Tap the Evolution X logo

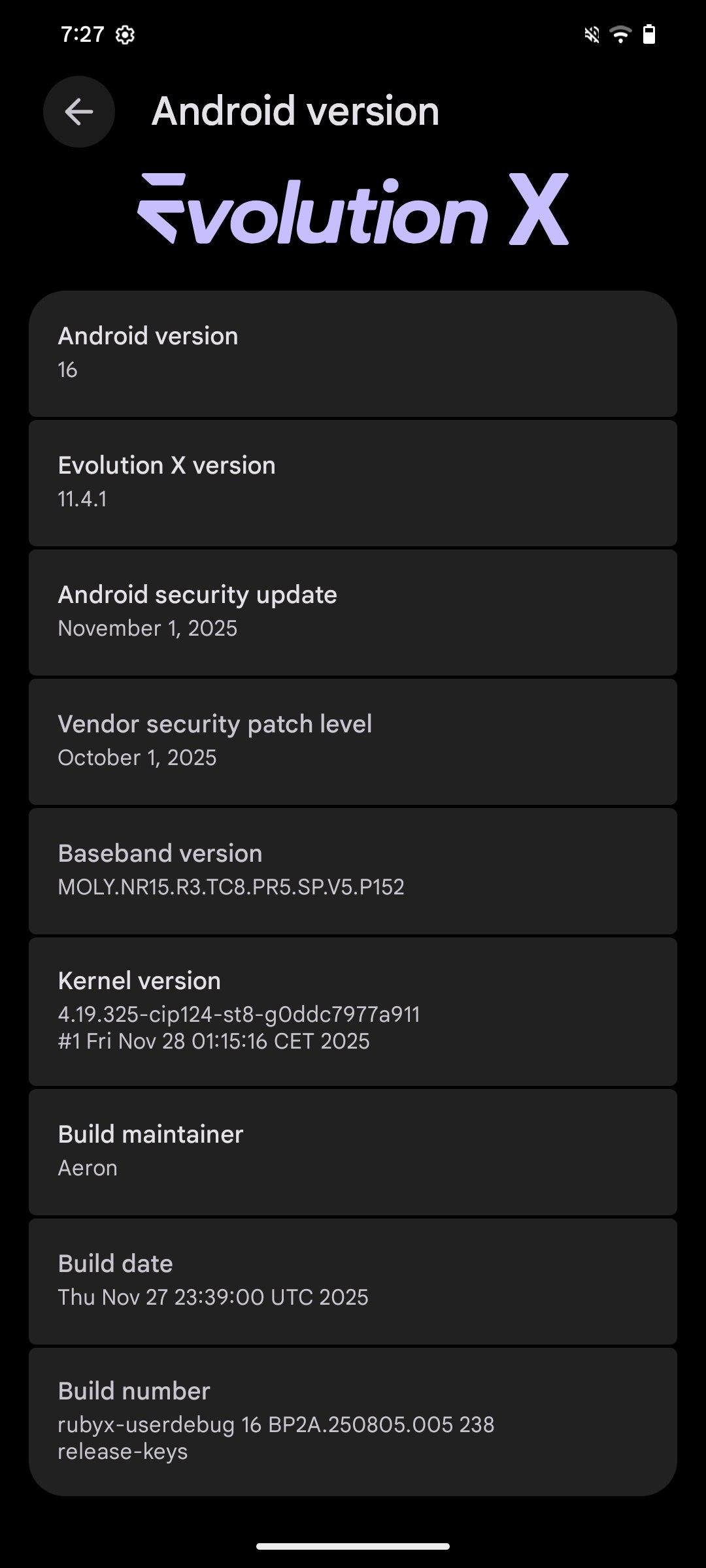(353, 209)
